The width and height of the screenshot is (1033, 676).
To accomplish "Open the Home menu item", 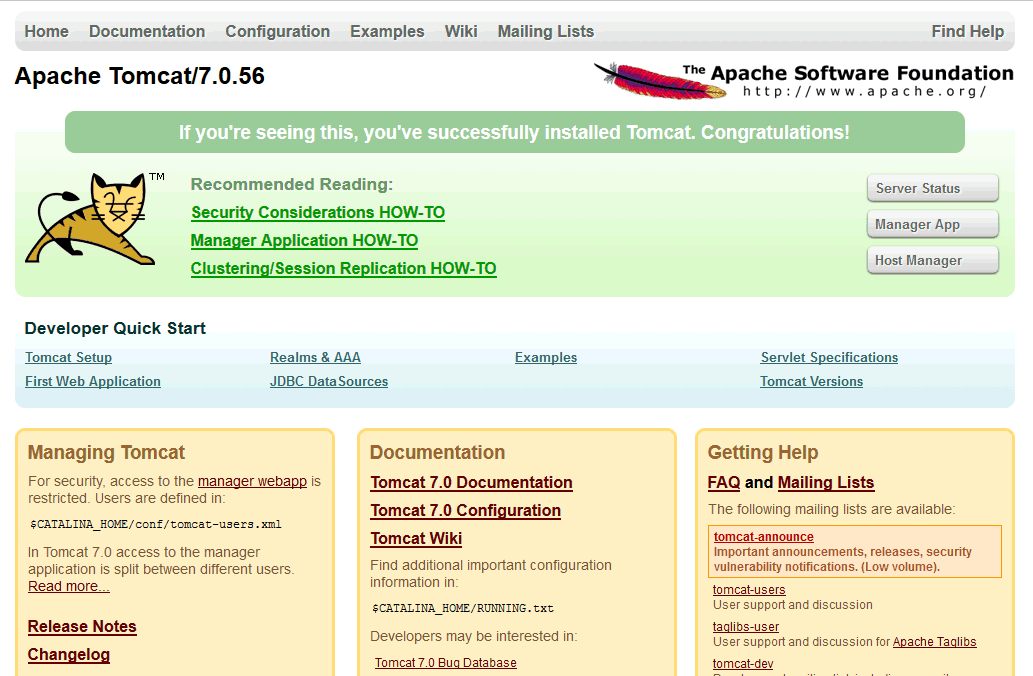I will (47, 31).
